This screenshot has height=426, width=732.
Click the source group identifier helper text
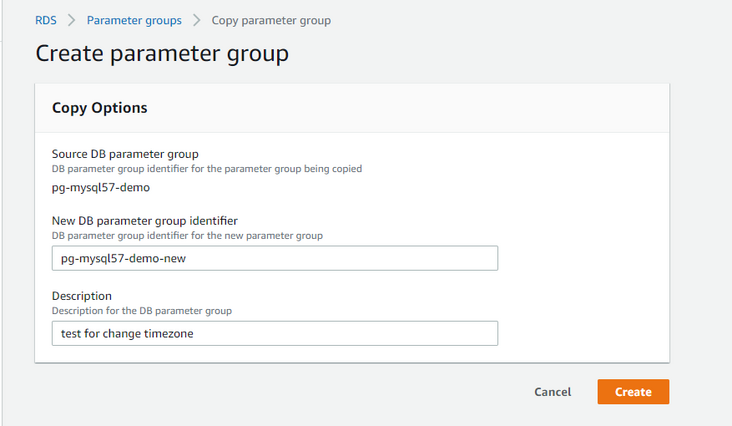(x=206, y=169)
